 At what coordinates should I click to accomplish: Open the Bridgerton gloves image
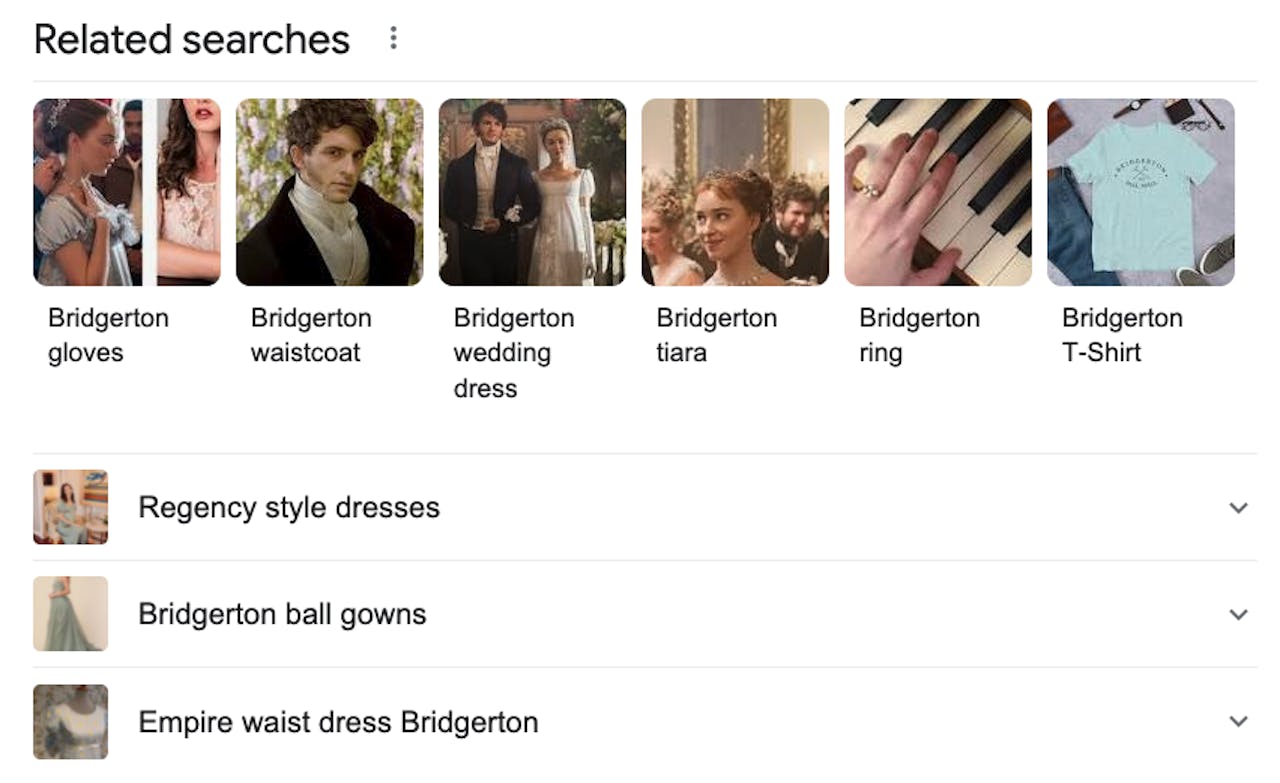(x=127, y=192)
